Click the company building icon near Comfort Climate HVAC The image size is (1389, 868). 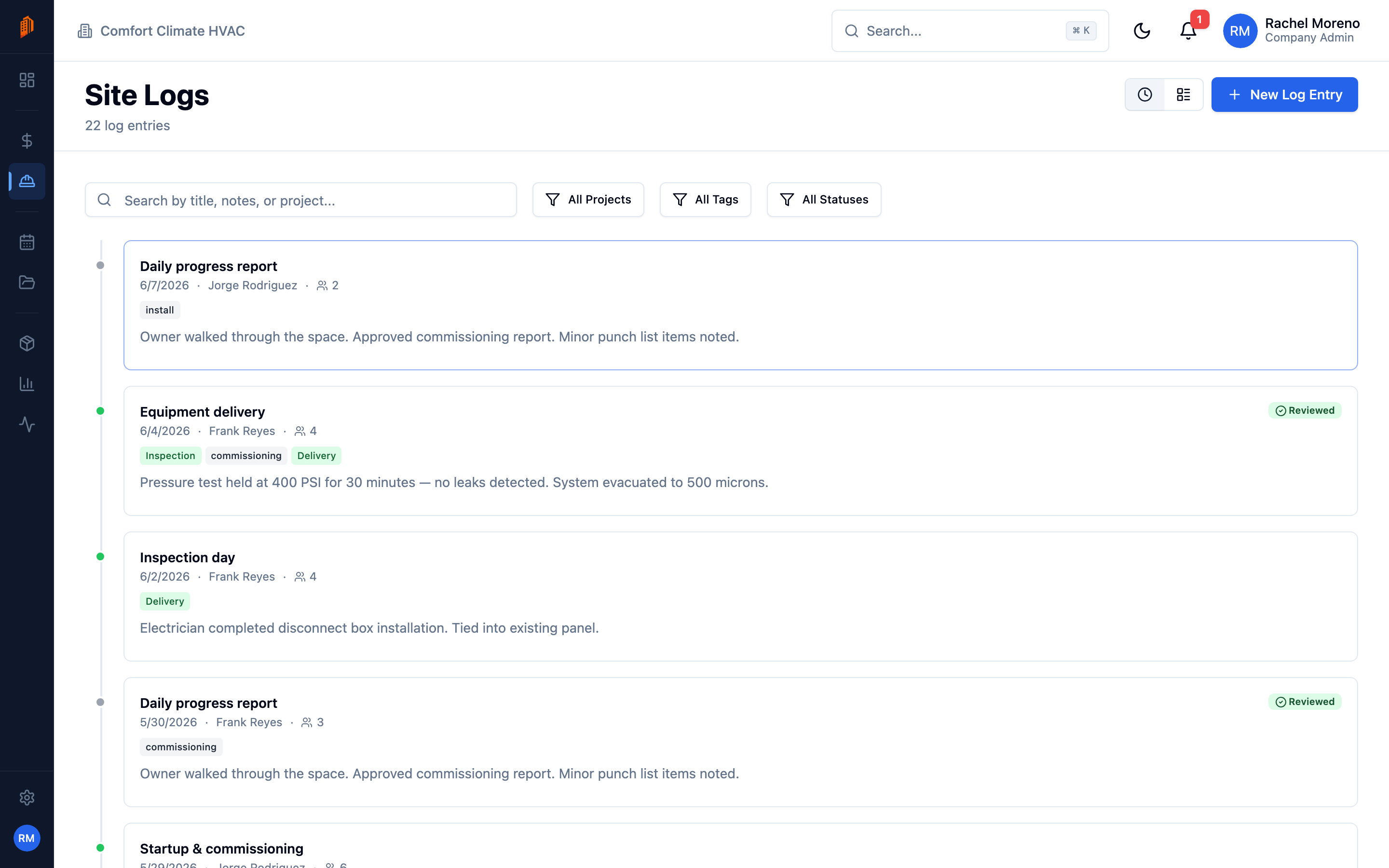pyautogui.click(x=85, y=31)
